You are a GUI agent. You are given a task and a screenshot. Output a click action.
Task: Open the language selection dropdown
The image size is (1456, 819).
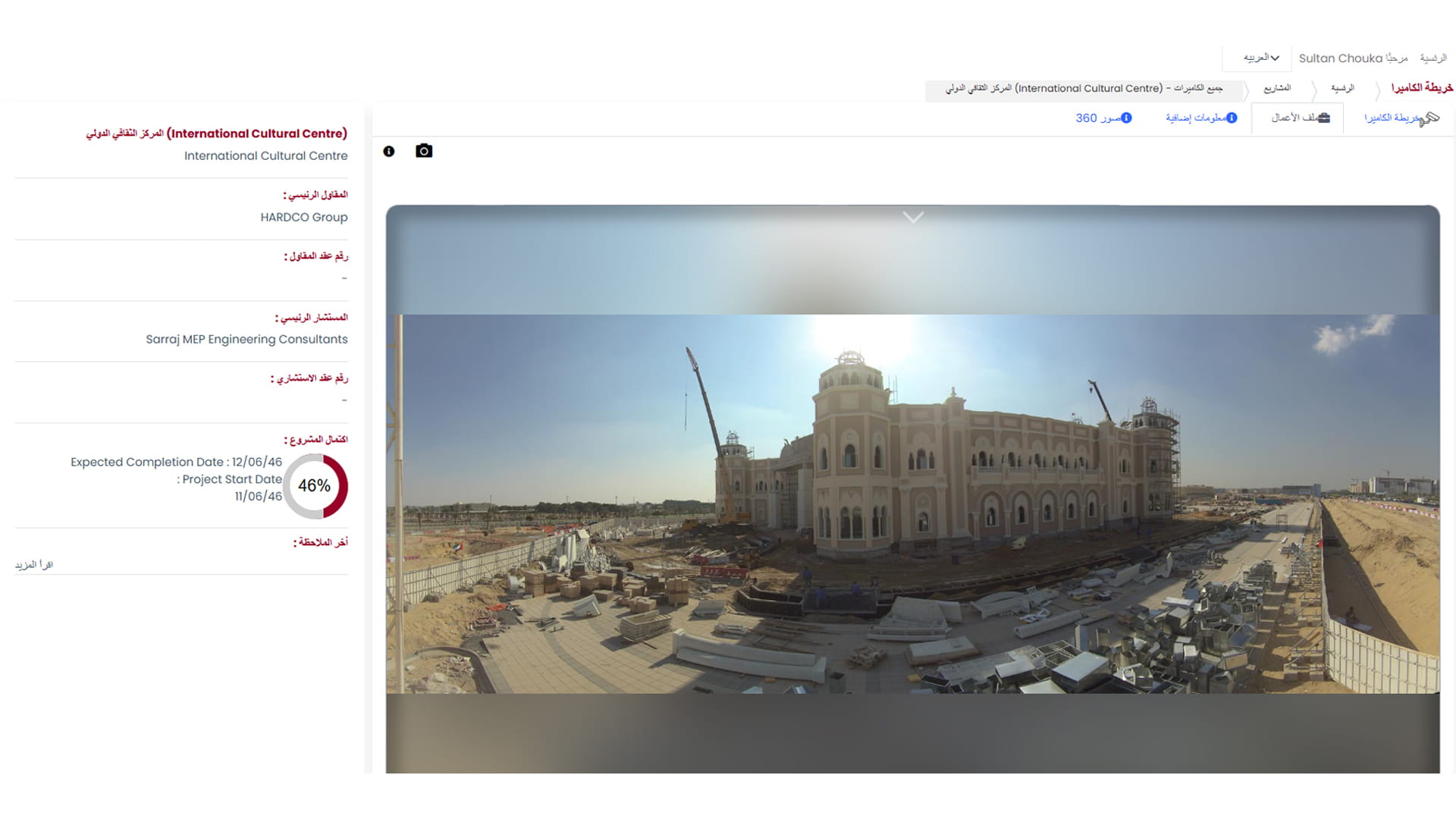click(x=1260, y=58)
